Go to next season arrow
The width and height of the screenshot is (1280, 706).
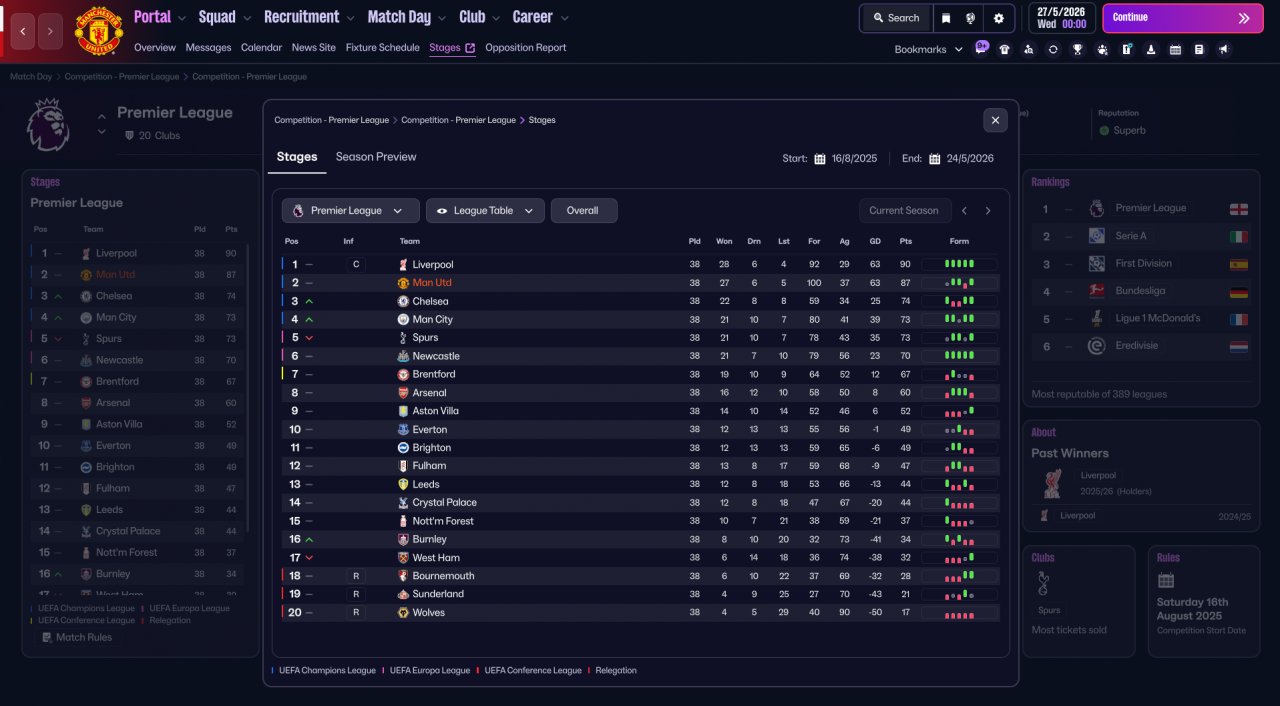coord(988,210)
